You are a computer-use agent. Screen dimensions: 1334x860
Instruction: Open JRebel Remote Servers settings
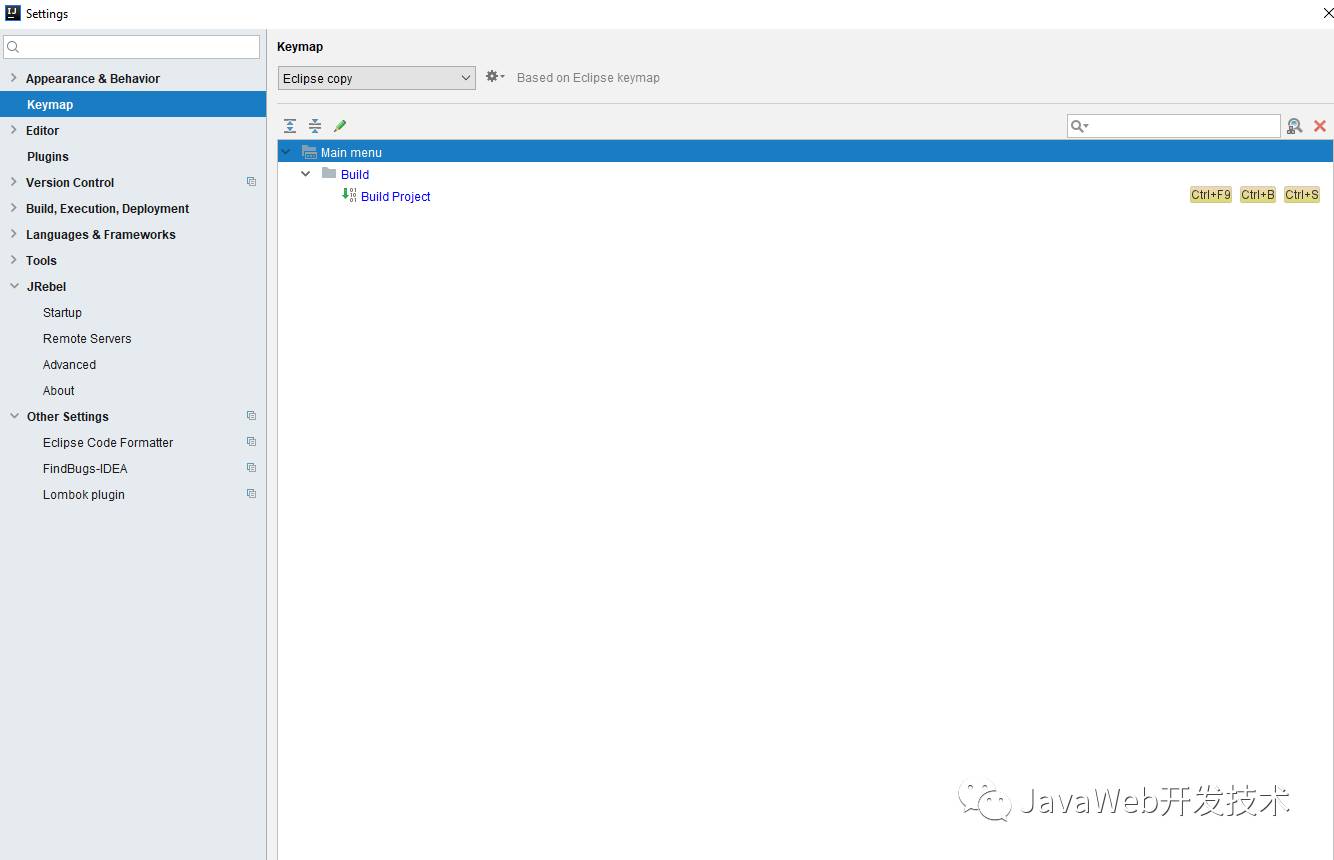(x=87, y=339)
